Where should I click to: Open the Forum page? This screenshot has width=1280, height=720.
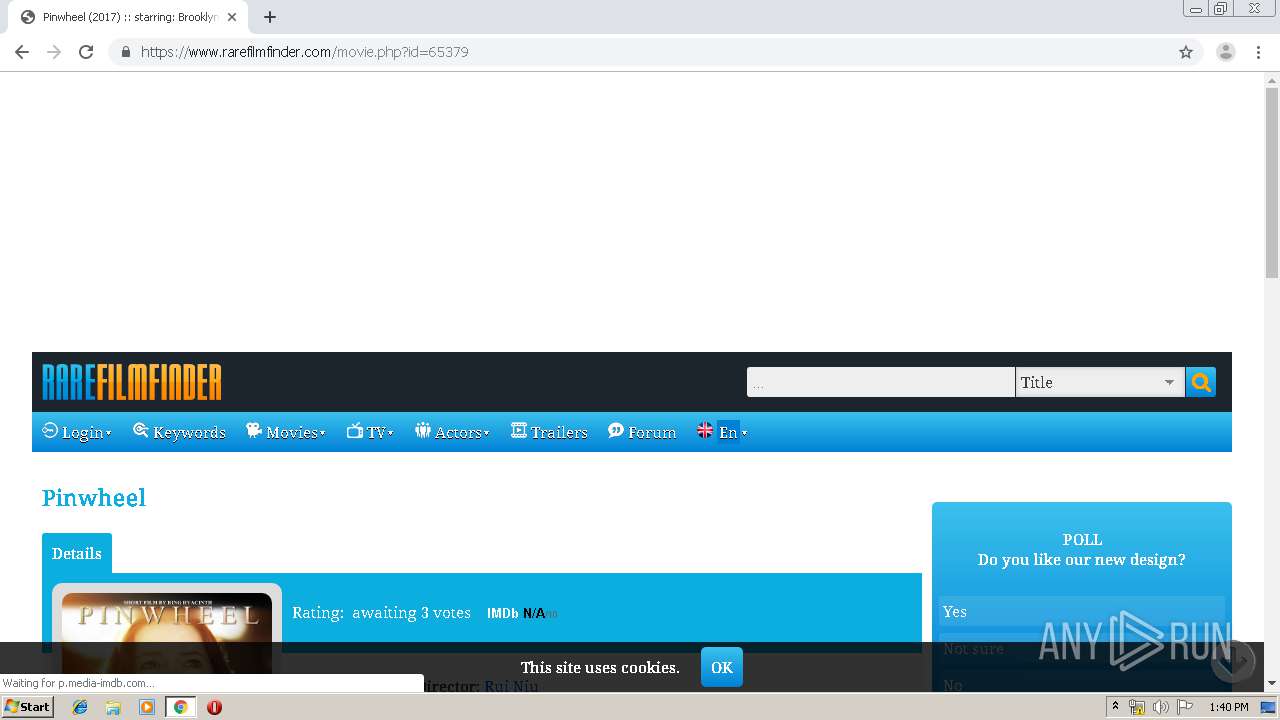(x=642, y=432)
